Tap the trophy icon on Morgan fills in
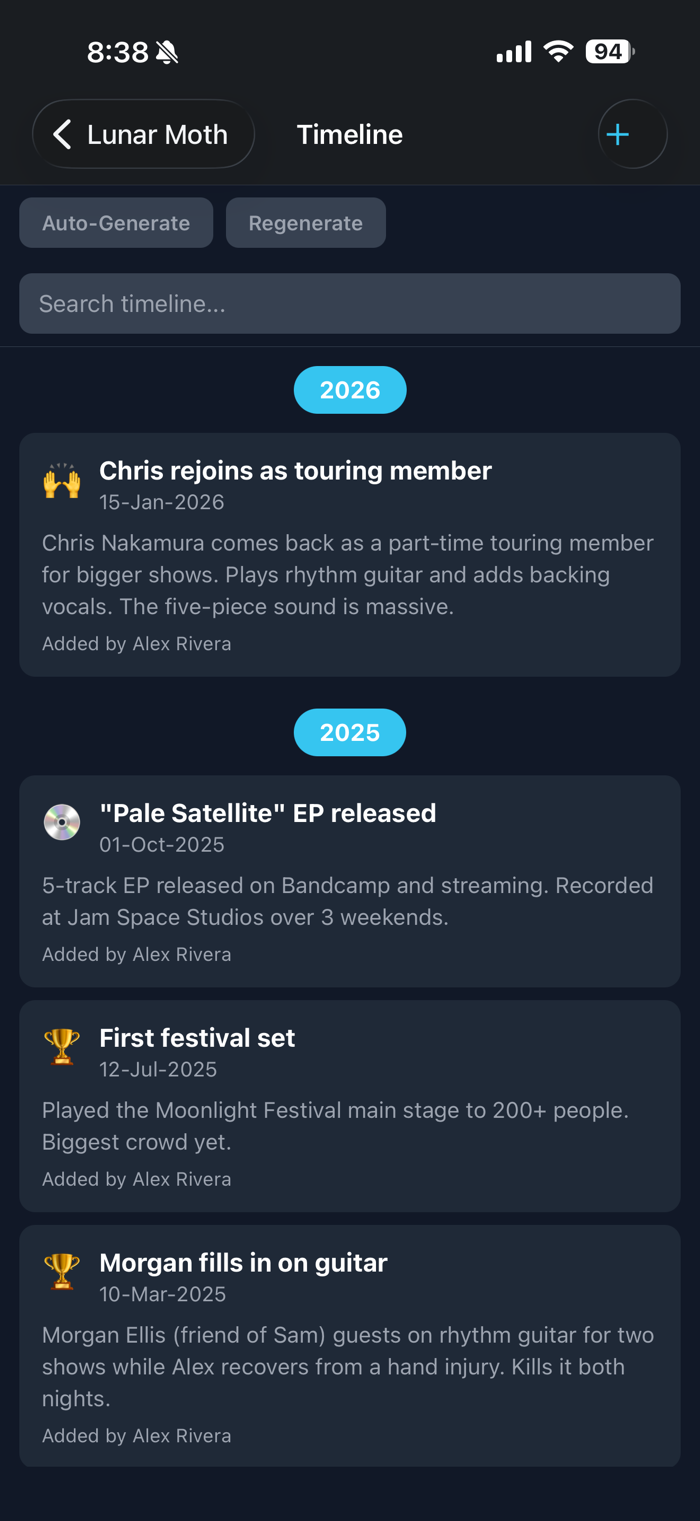 (x=62, y=1272)
